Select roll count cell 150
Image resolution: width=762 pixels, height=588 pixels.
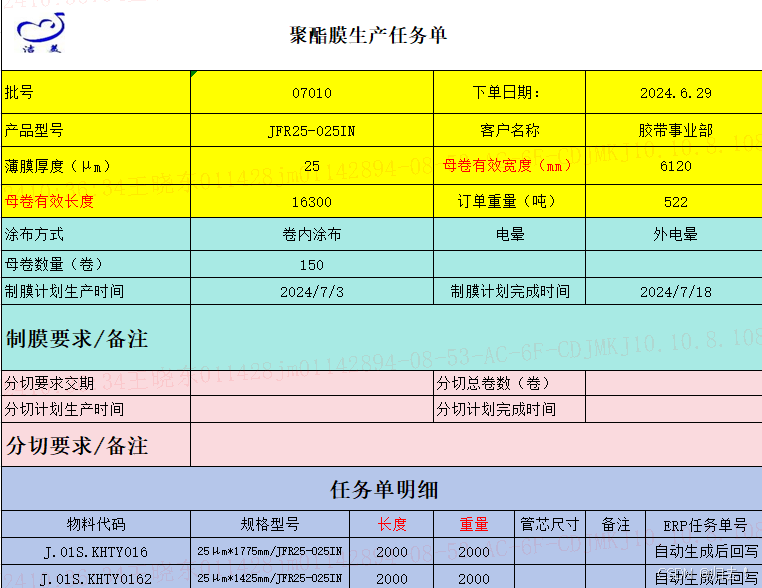[312, 264]
